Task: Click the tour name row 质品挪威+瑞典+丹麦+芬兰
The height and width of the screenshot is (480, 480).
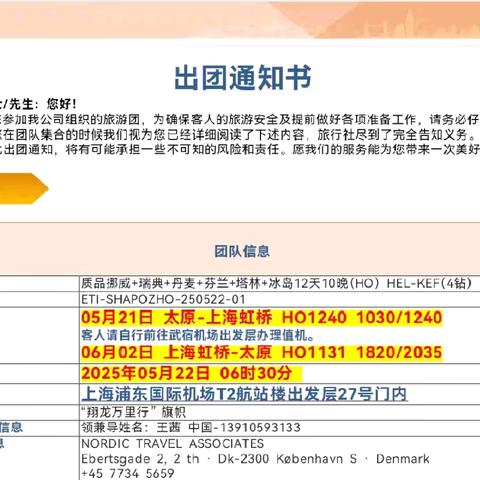Action: click(277, 283)
